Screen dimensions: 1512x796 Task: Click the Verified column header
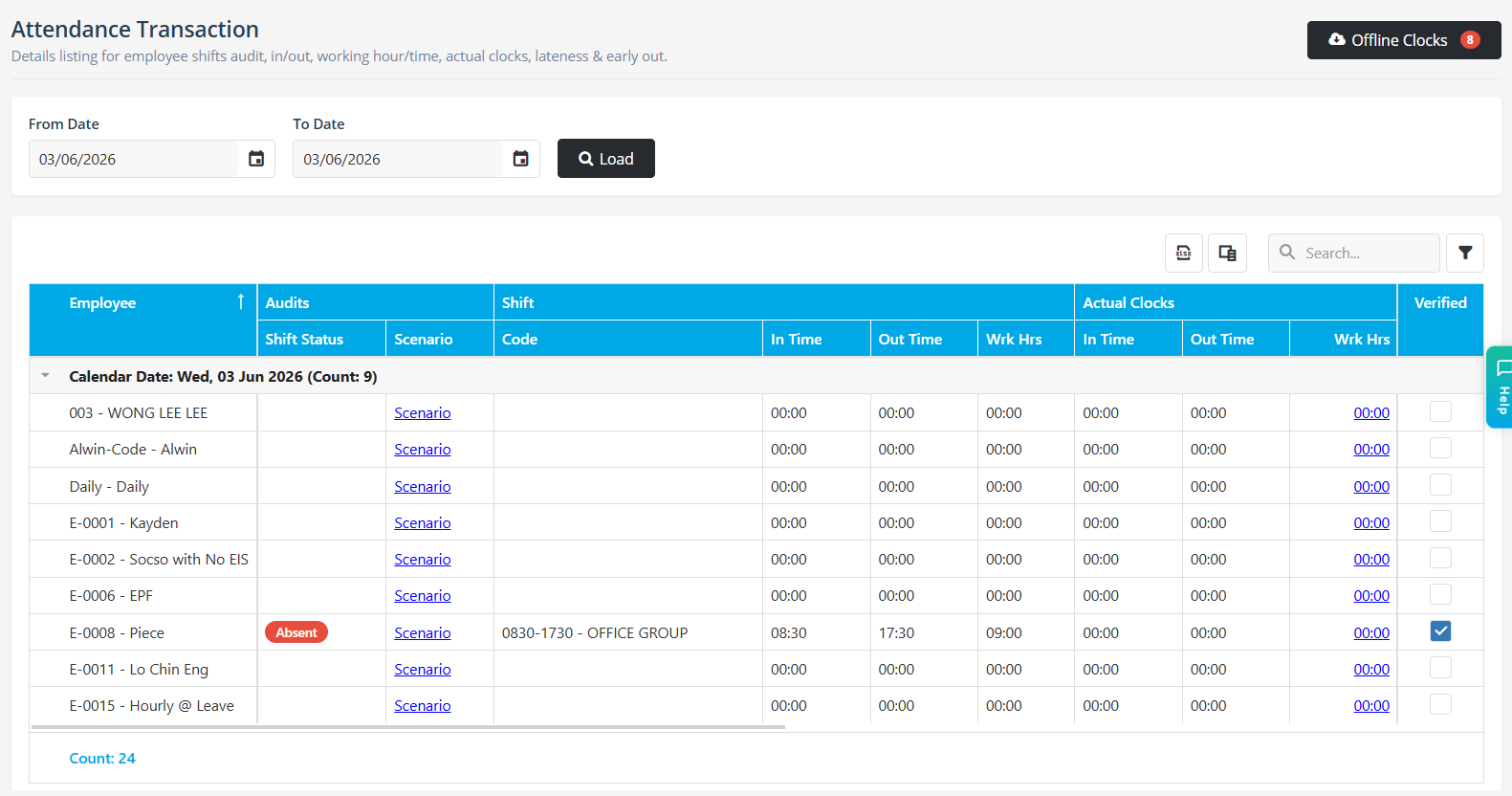coord(1440,320)
